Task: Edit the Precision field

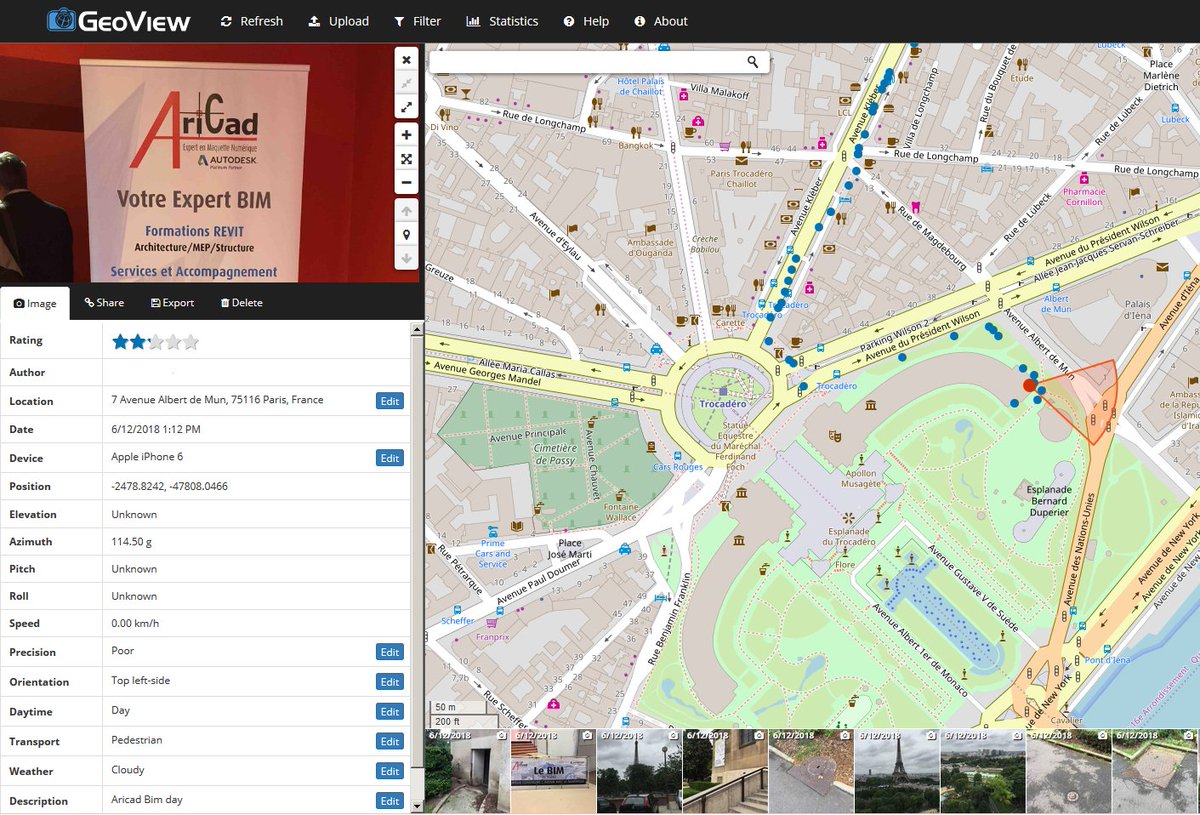Action: (x=390, y=652)
